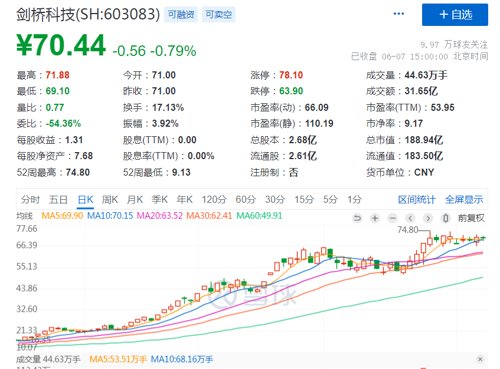Click the MA60:49.91 moving average label
This screenshot has height=369, width=500.
[x=259, y=216]
